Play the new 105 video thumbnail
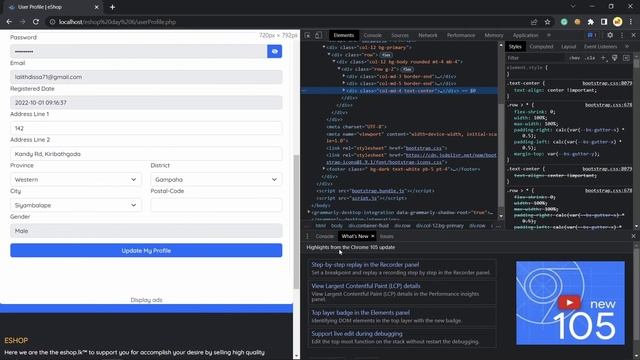640x360 pixels. (x=570, y=303)
